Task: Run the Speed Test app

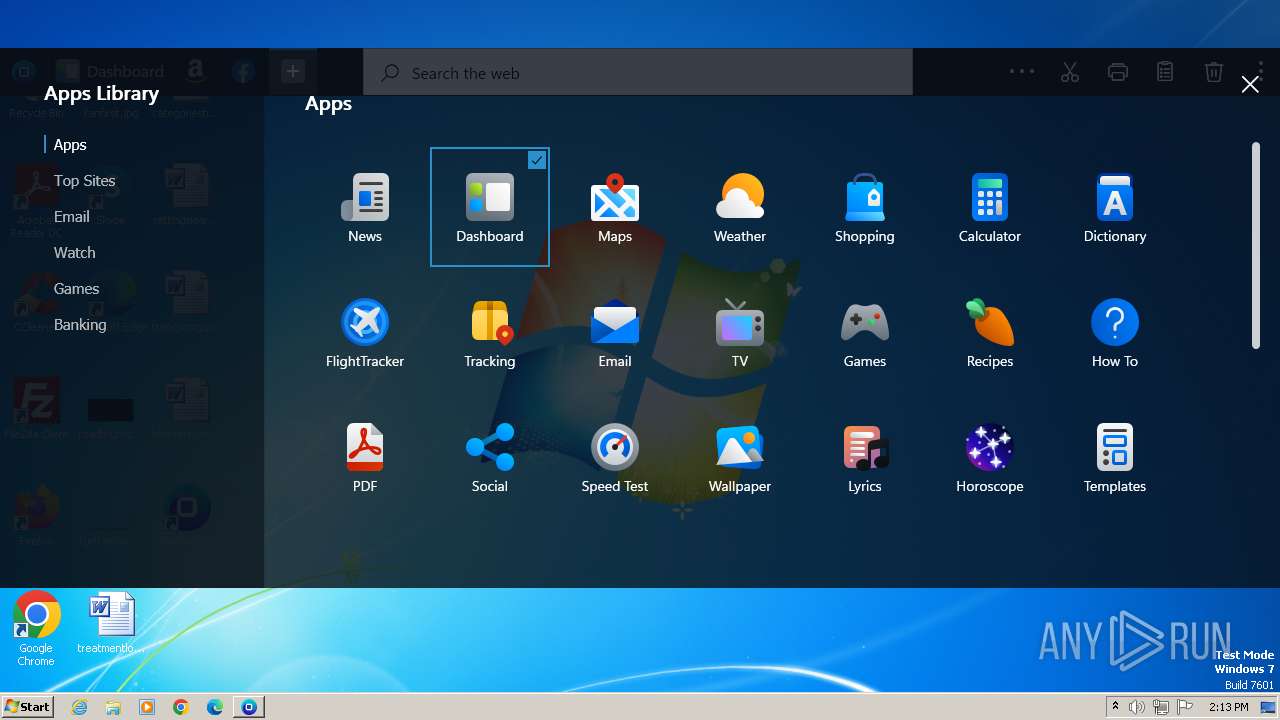Action: coord(615,457)
